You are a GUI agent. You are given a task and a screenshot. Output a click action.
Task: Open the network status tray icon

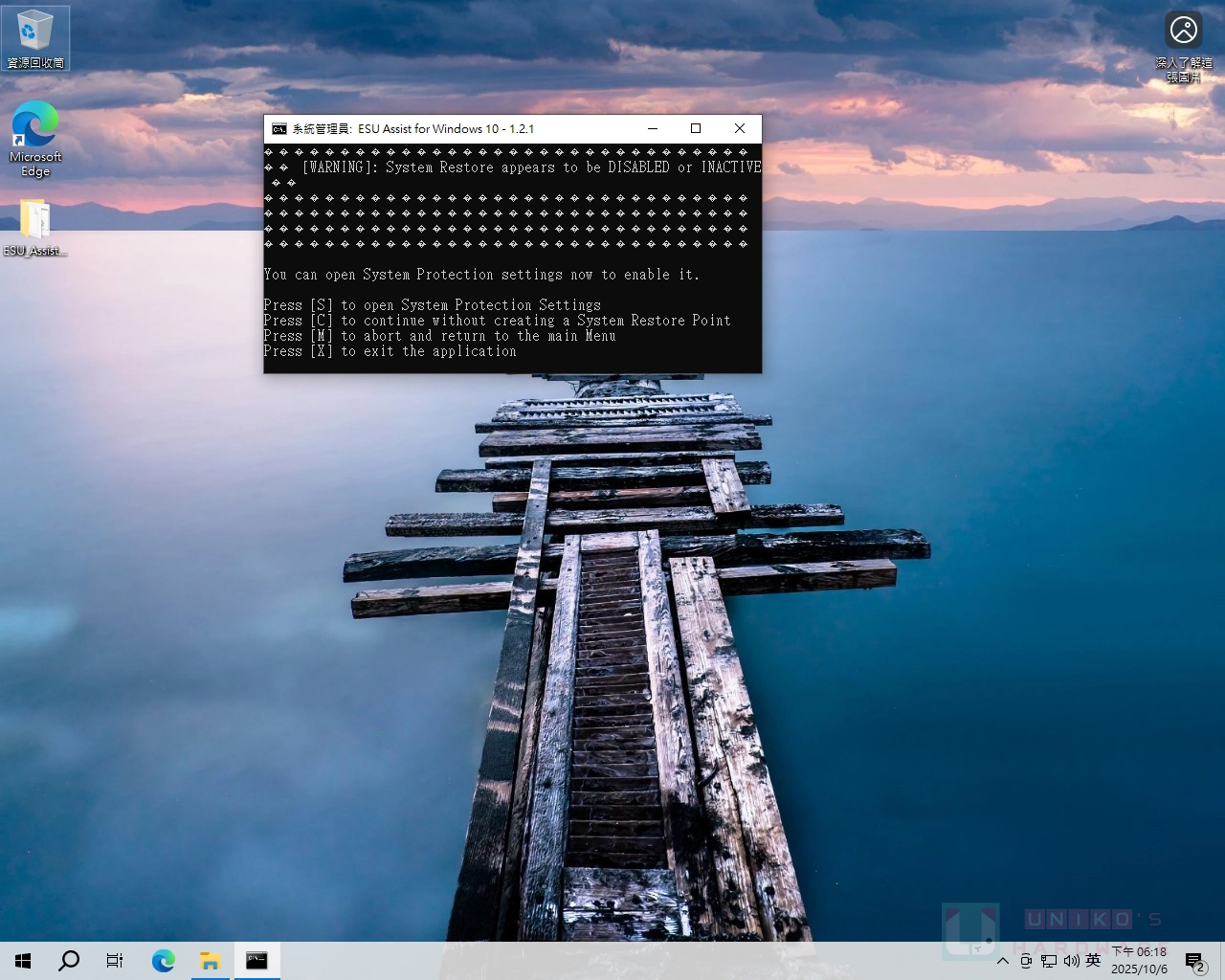click(x=1049, y=961)
